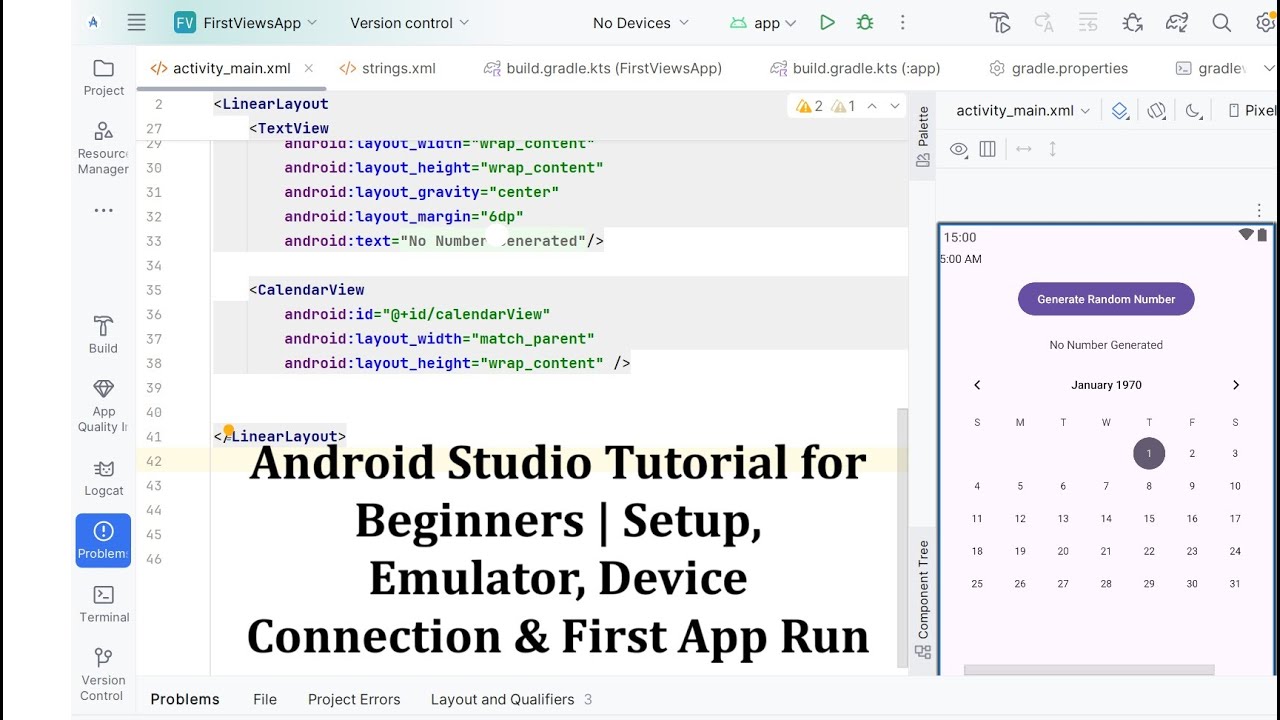Open the Pixel device preview dropdown
This screenshot has width=1280, height=720.
(1253, 111)
